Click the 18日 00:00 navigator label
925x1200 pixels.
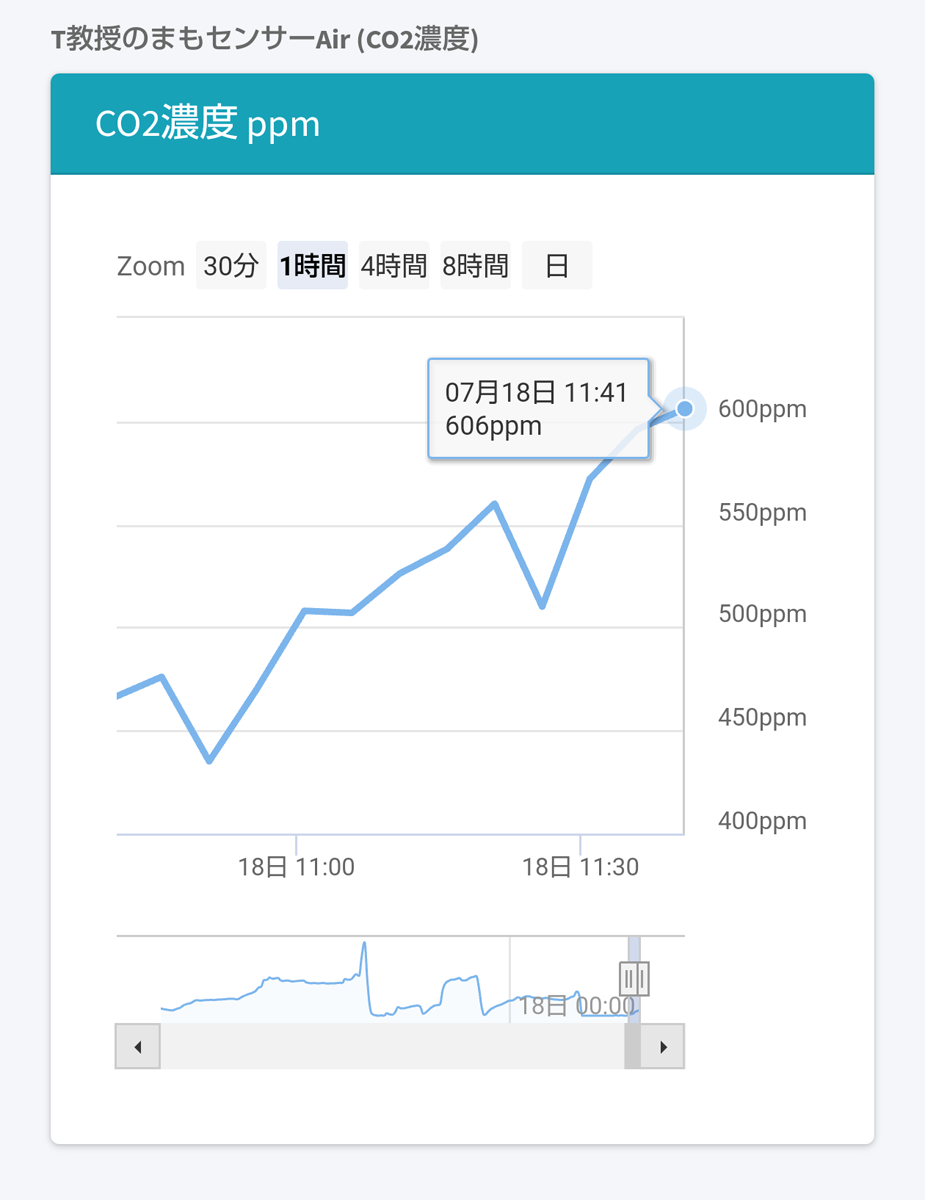(x=575, y=1005)
